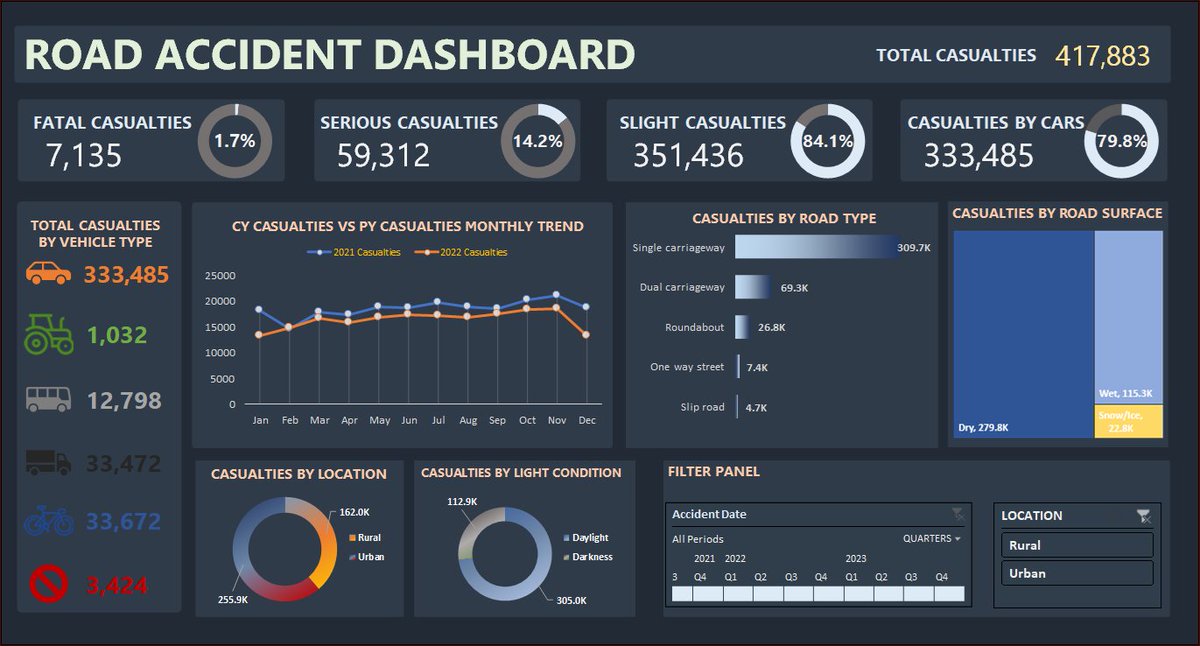The width and height of the screenshot is (1200, 646).
Task: Click the LOCATION slicer filter icon
Action: click(1143, 514)
